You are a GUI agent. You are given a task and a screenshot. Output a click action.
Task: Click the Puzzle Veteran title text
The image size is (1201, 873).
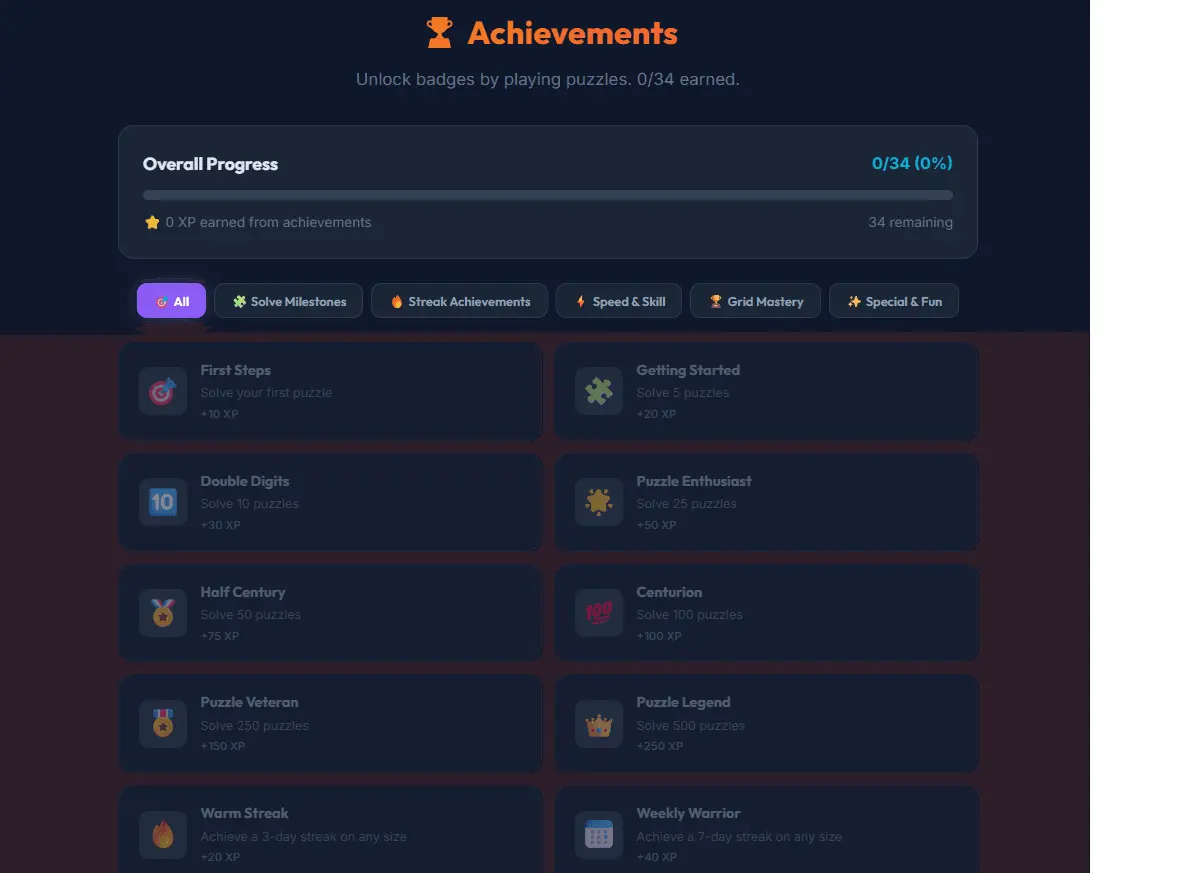249,702
